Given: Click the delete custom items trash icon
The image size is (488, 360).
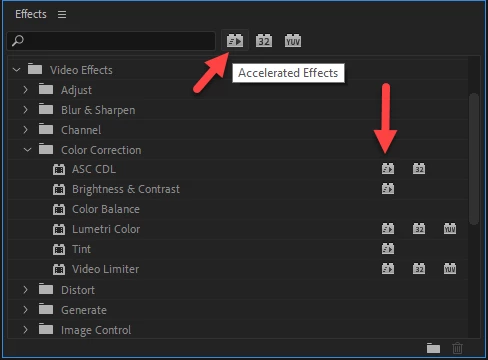Looking at the screenshot, I should 457,348.
